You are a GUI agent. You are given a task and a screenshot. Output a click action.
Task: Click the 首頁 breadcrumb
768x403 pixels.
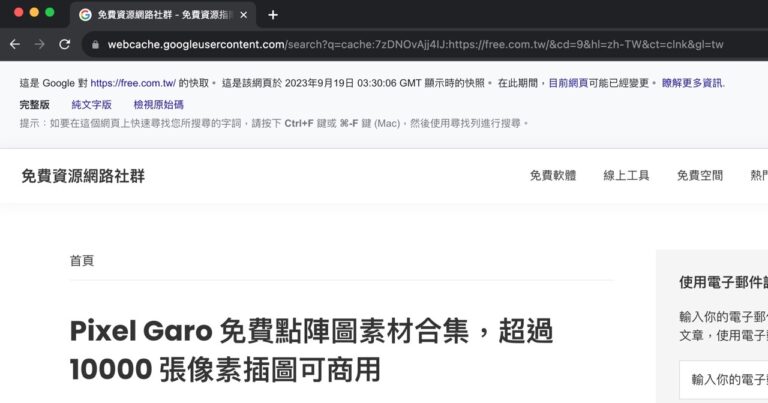[82, 261]
